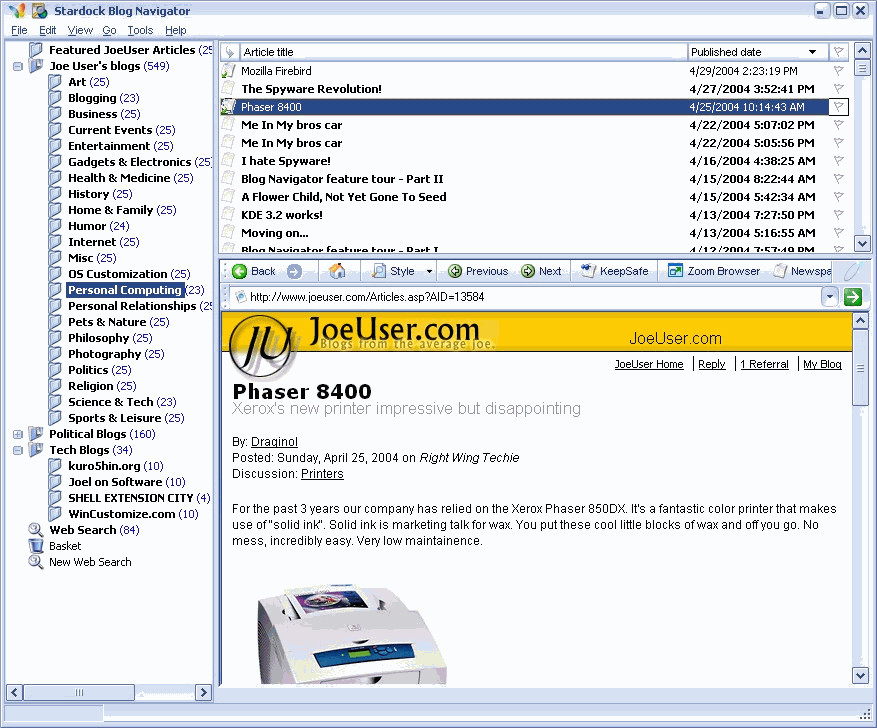This screenshot has height=728, width=877.
Task: Toggle flag on Moving on... row
Action: (x=838, y=233)
